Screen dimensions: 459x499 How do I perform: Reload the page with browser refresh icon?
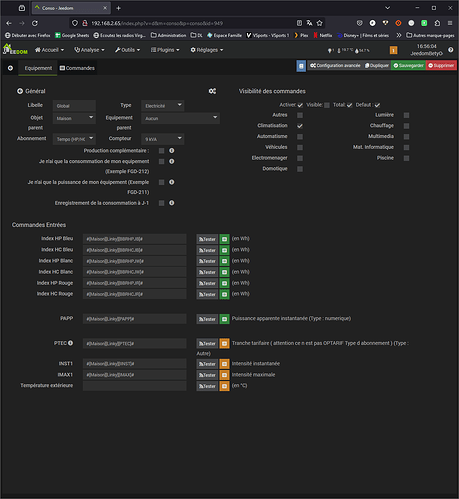coord(35,23)
